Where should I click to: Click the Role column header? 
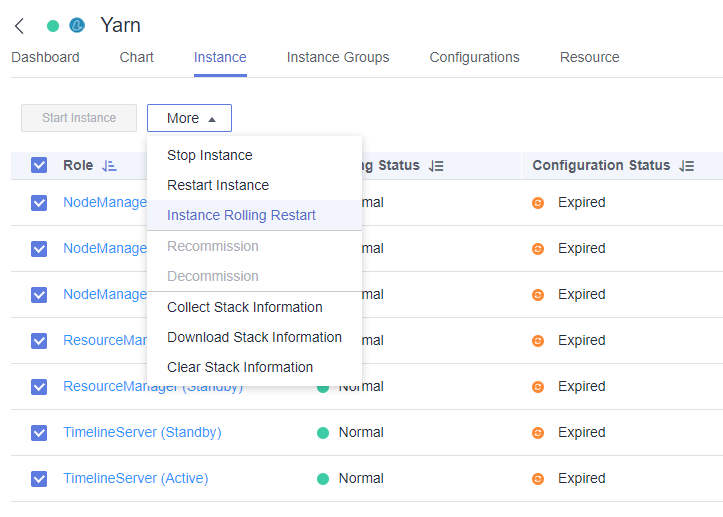coord(78,165)
